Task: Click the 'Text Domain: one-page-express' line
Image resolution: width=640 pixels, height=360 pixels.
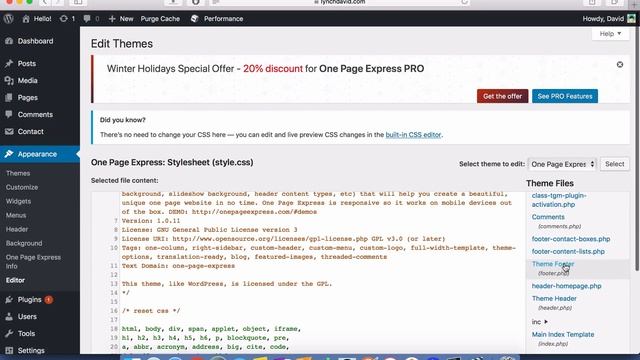Action: [178, 266]
